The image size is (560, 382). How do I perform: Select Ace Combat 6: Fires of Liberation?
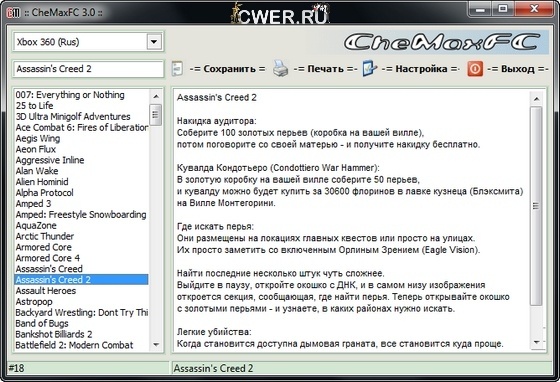tap(82, 127)
